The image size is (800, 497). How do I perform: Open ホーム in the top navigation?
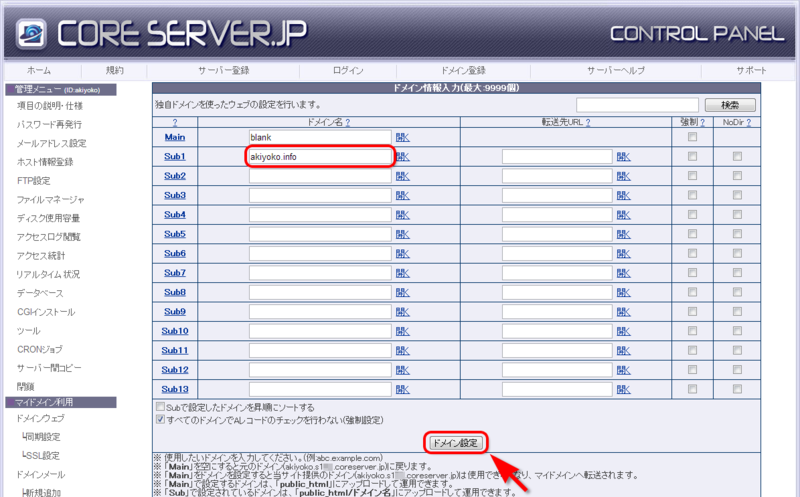tap(39, 70)
